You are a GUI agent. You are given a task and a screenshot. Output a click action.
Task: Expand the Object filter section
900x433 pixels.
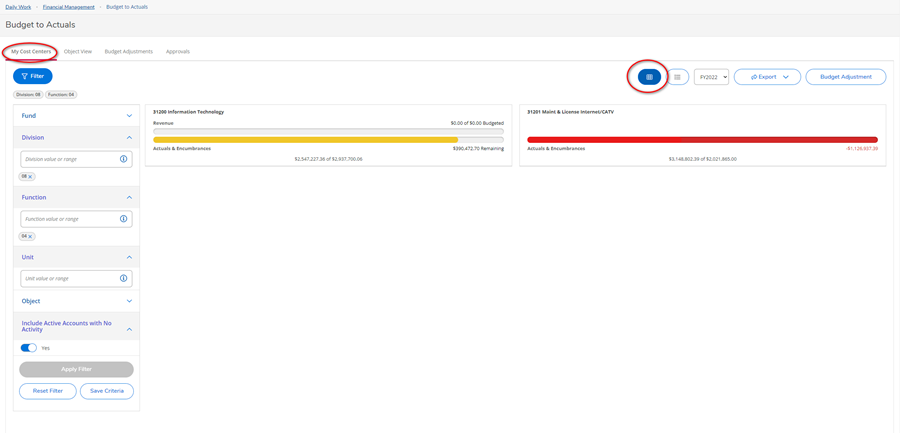coord(129,301)
